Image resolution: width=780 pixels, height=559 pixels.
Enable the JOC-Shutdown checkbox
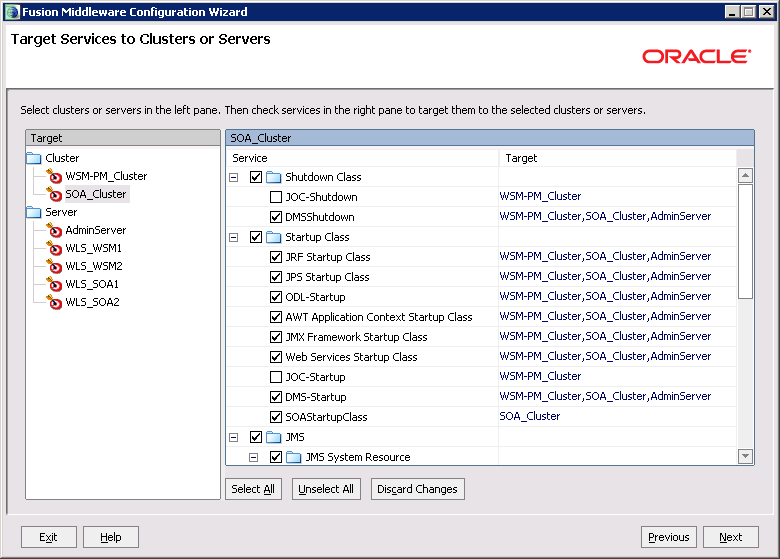tap(276, 197)
